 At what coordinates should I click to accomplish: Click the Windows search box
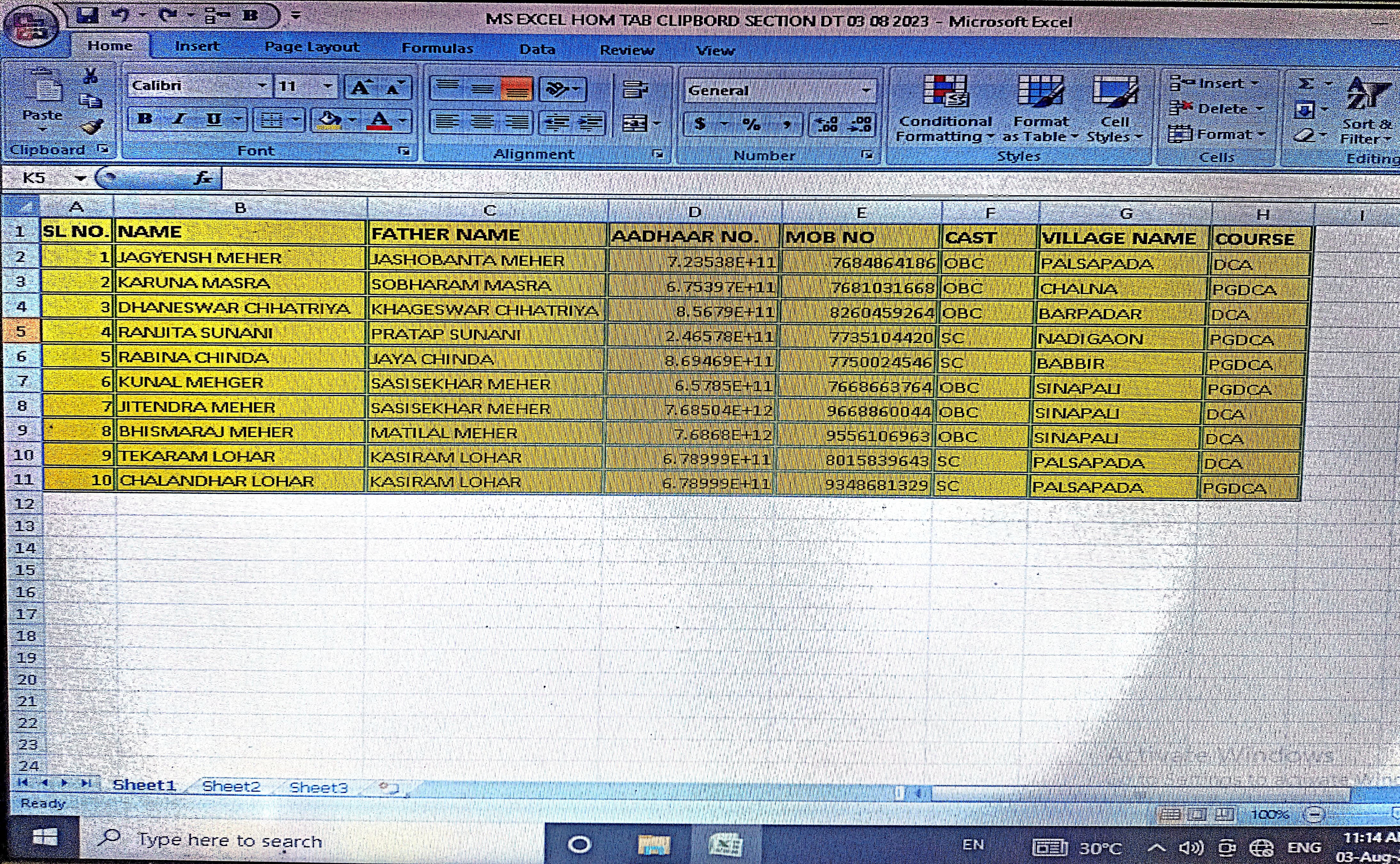click(x=228, y=841)
